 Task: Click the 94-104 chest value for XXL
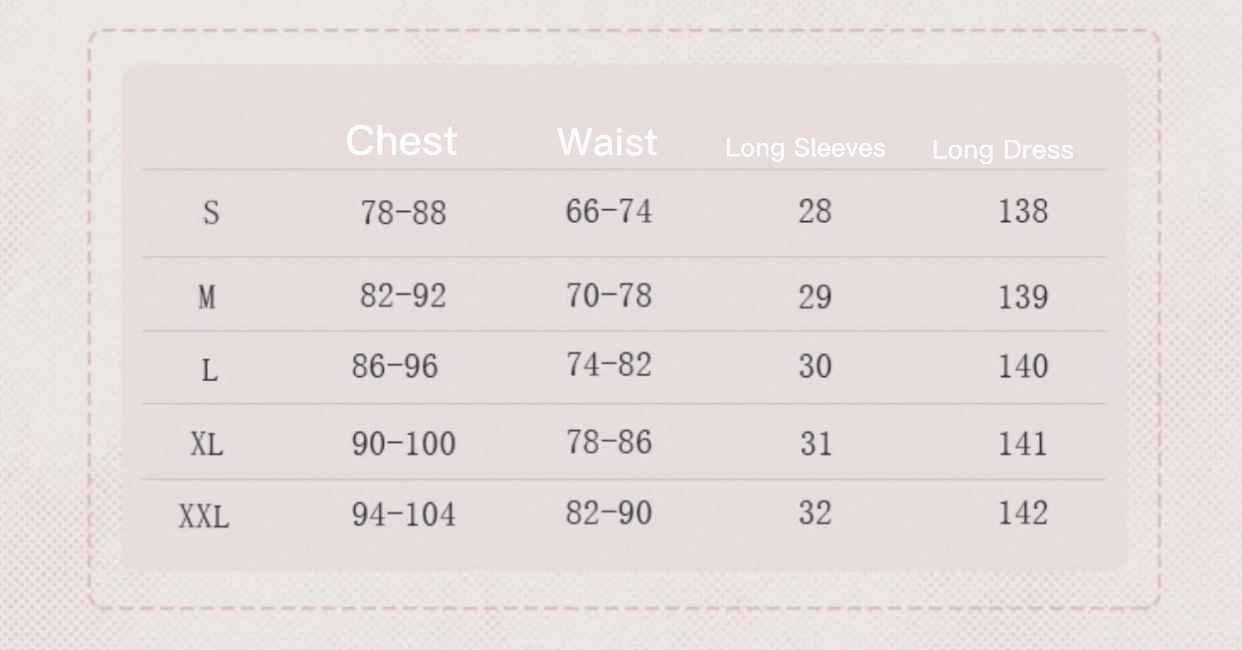403,515
